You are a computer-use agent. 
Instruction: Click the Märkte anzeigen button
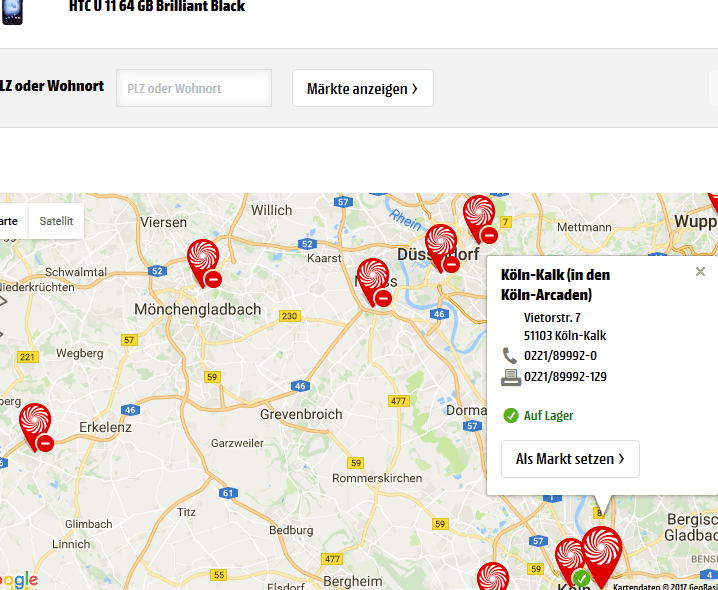[363, 88]
